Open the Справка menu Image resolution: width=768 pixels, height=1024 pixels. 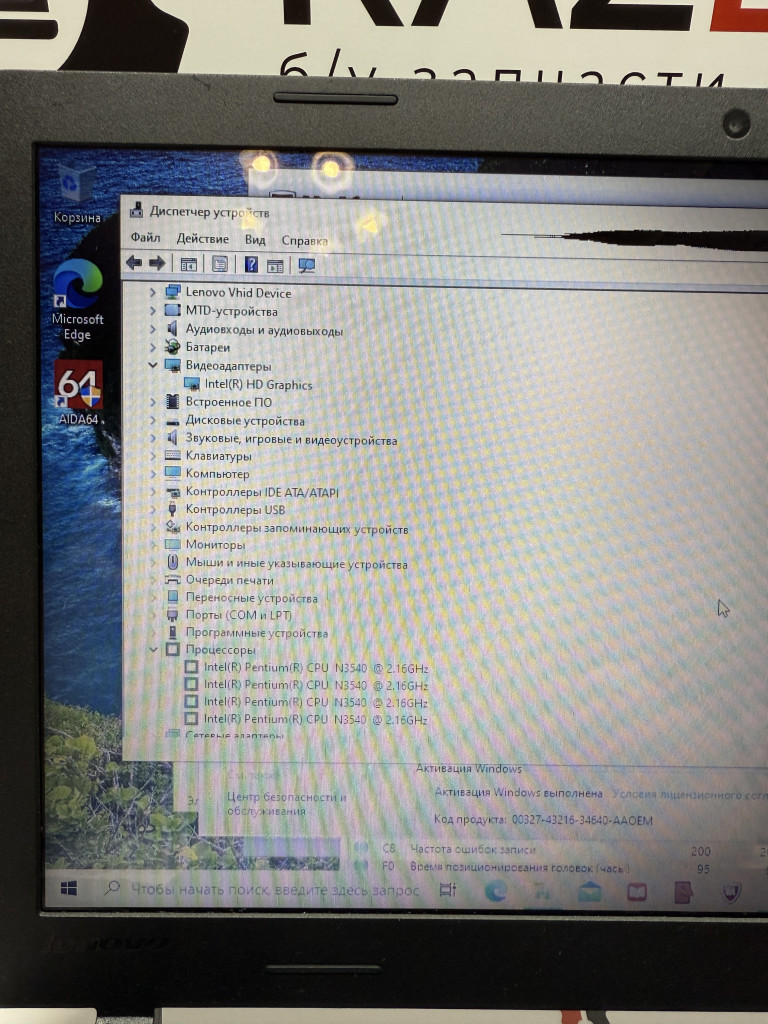pos(304,240)
